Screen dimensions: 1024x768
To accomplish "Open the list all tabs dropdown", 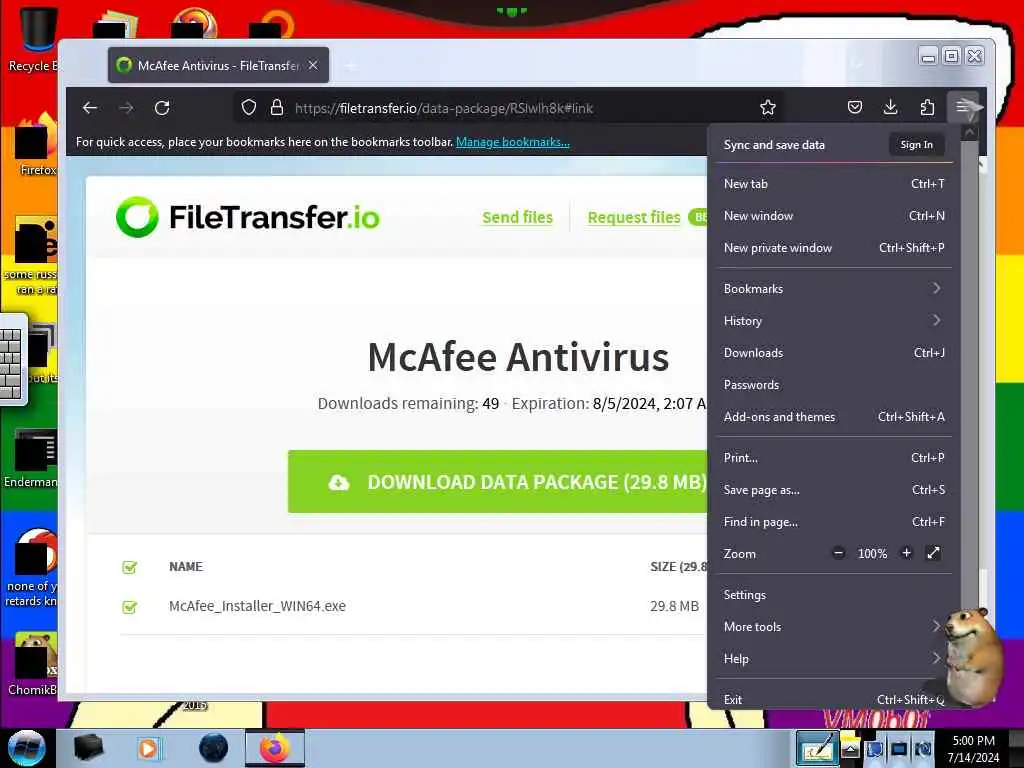I will (x=857, y=65).
